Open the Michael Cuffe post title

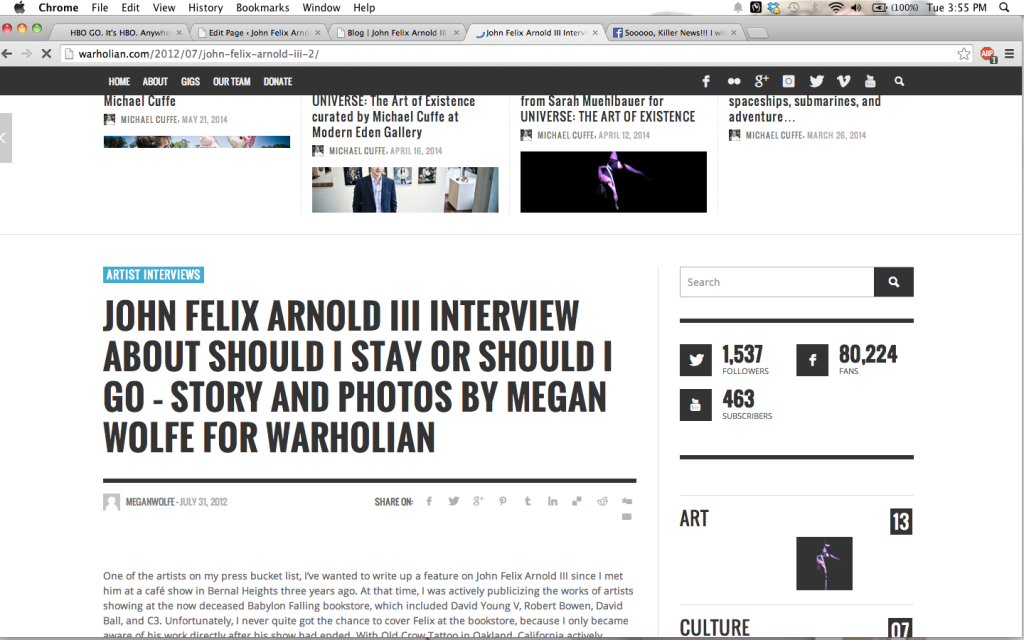[140, 101]
